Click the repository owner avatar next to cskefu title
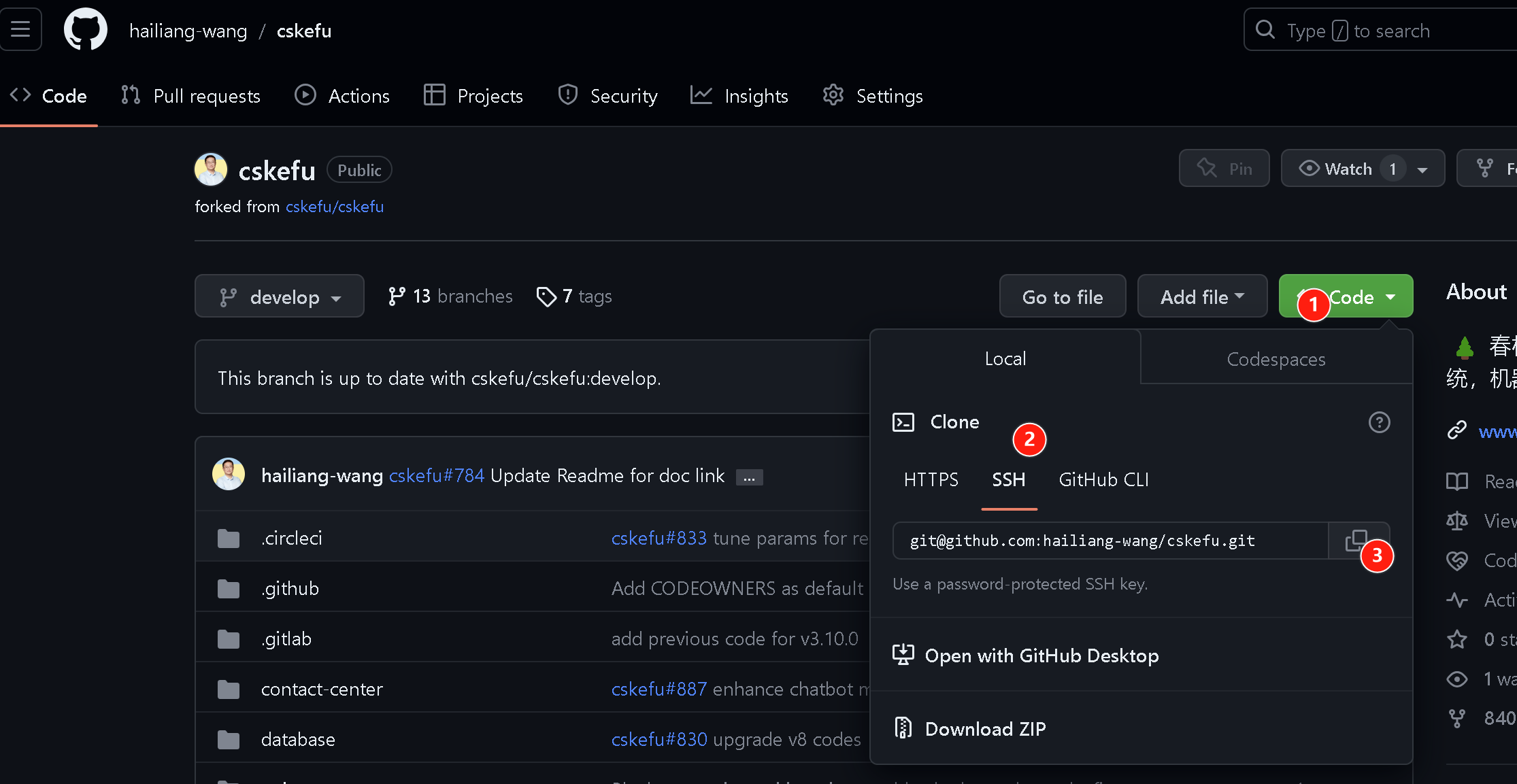Image resolution: width=1517 pixels, height=784 pixels. 211,169
